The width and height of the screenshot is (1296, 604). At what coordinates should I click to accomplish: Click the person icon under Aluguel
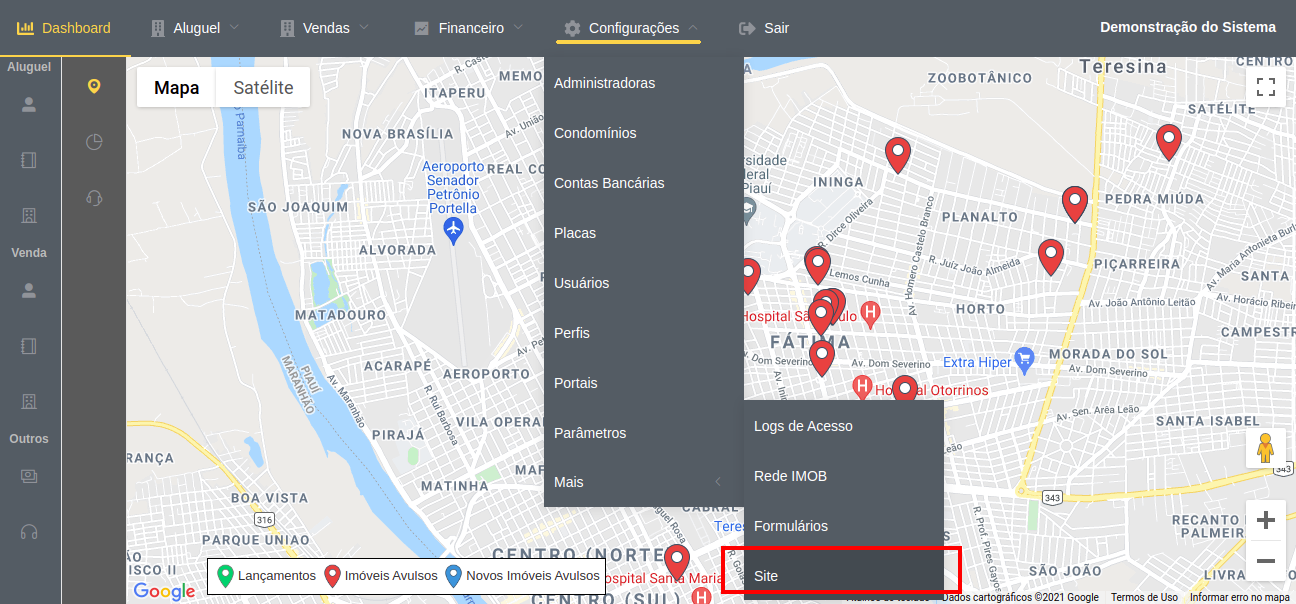[x=29, y=104]
